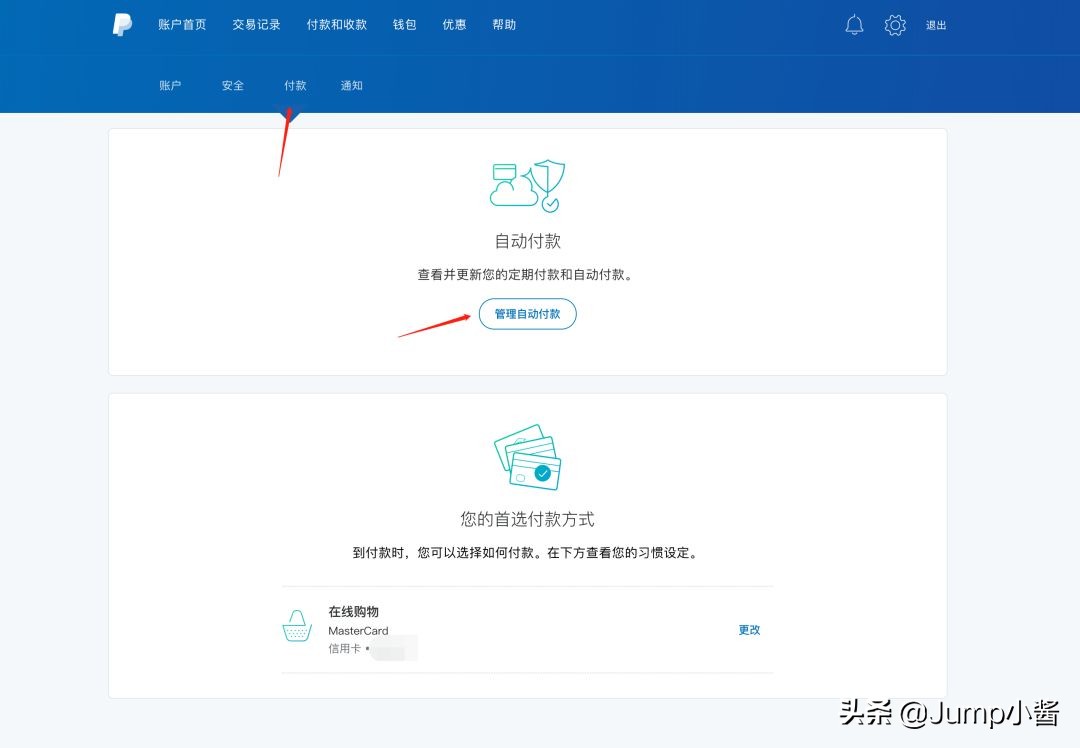
Task: Open the notifications bell
Action: click(x=854, y=24)
